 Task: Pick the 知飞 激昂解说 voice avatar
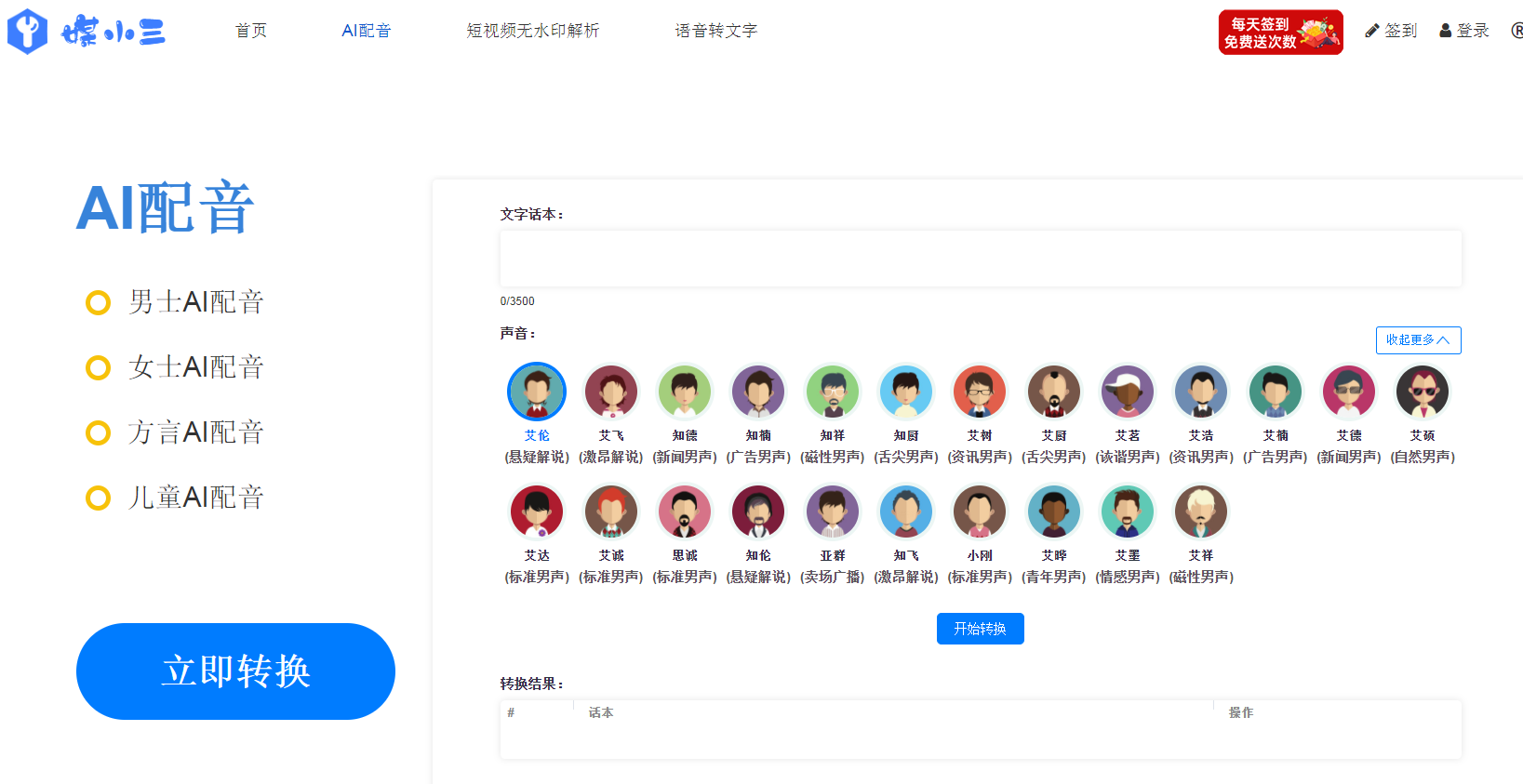(906, 512)
